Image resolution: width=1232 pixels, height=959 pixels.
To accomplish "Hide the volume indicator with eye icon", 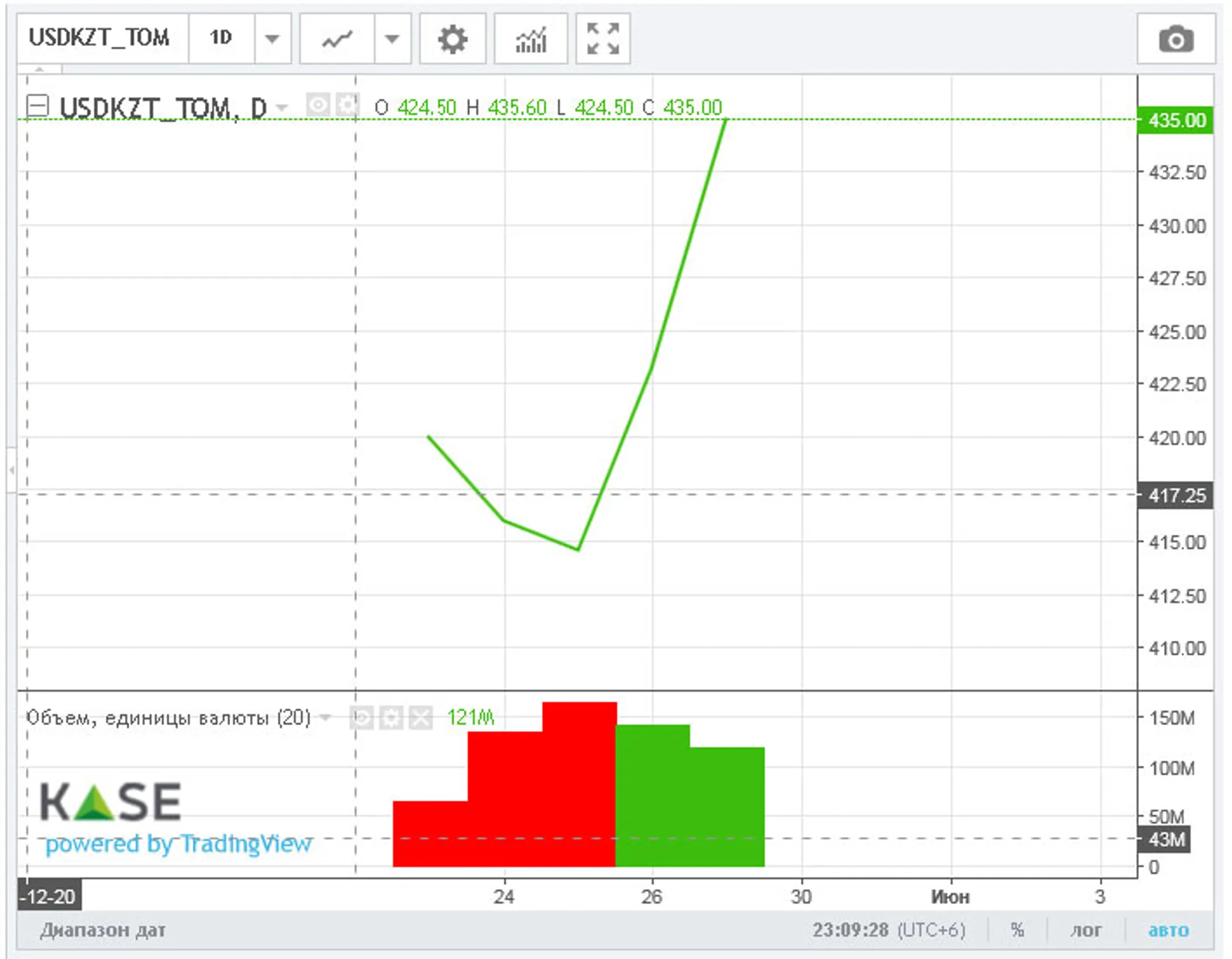I will [362, 717].
